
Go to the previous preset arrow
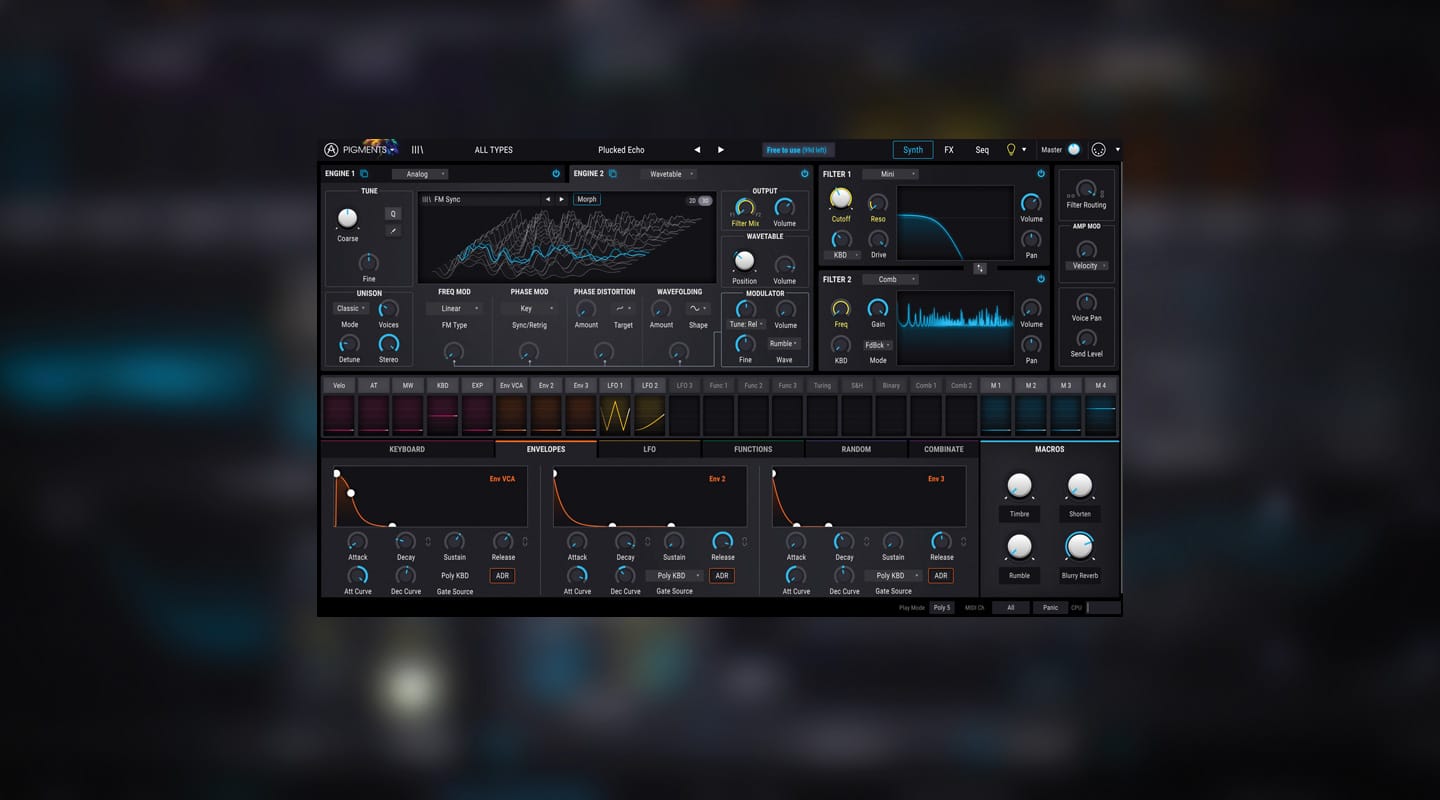tap(697, 150)
